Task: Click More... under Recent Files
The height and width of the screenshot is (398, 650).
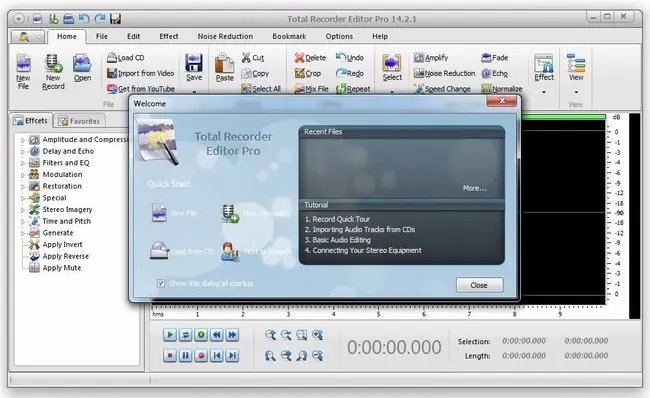Action: click(474, 188)
